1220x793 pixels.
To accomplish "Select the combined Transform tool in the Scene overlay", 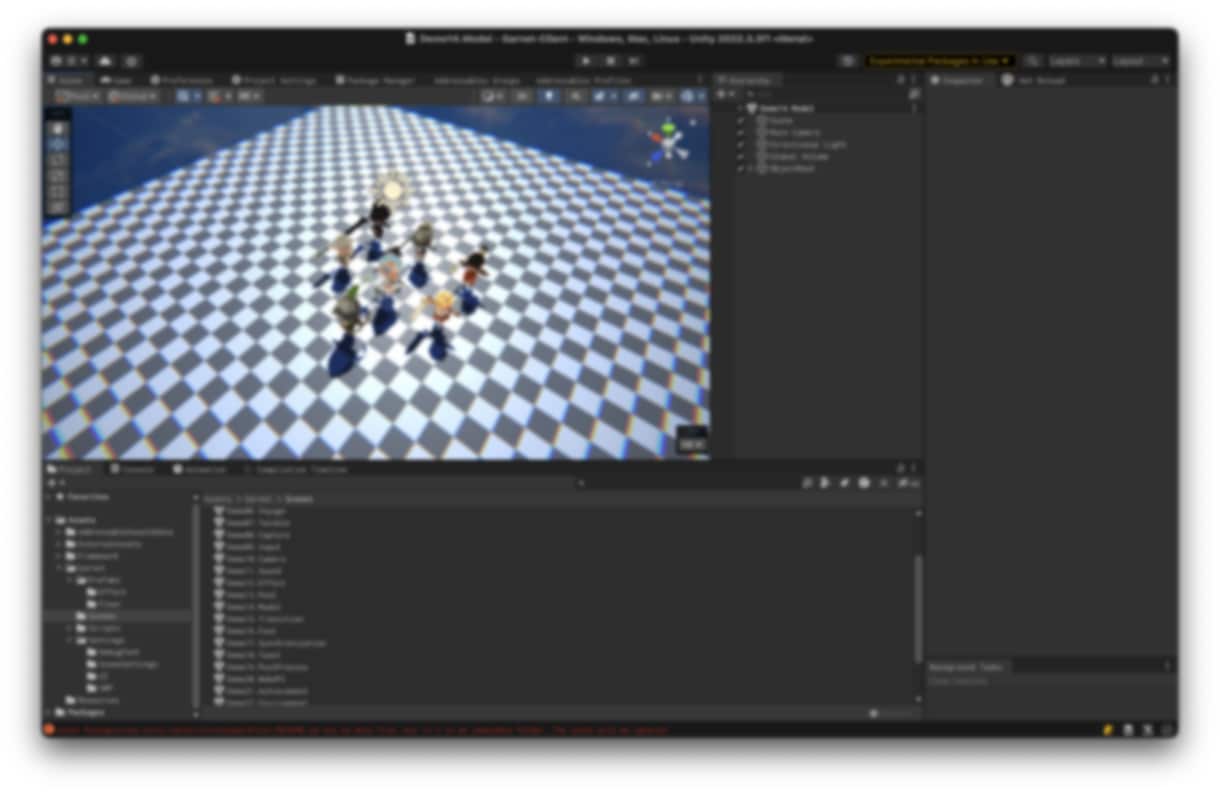I will (57, 208).
